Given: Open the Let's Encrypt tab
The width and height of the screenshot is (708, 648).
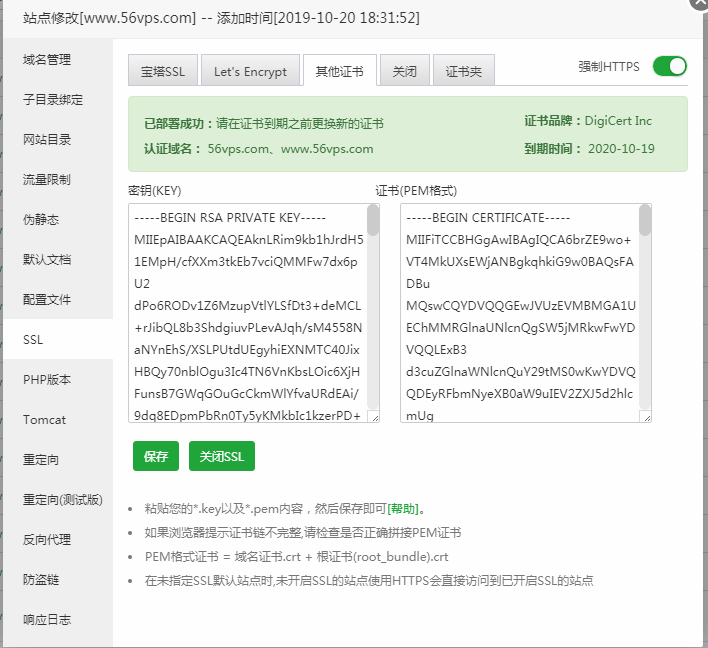Looking at the screenshot, I should coord(250,72).
